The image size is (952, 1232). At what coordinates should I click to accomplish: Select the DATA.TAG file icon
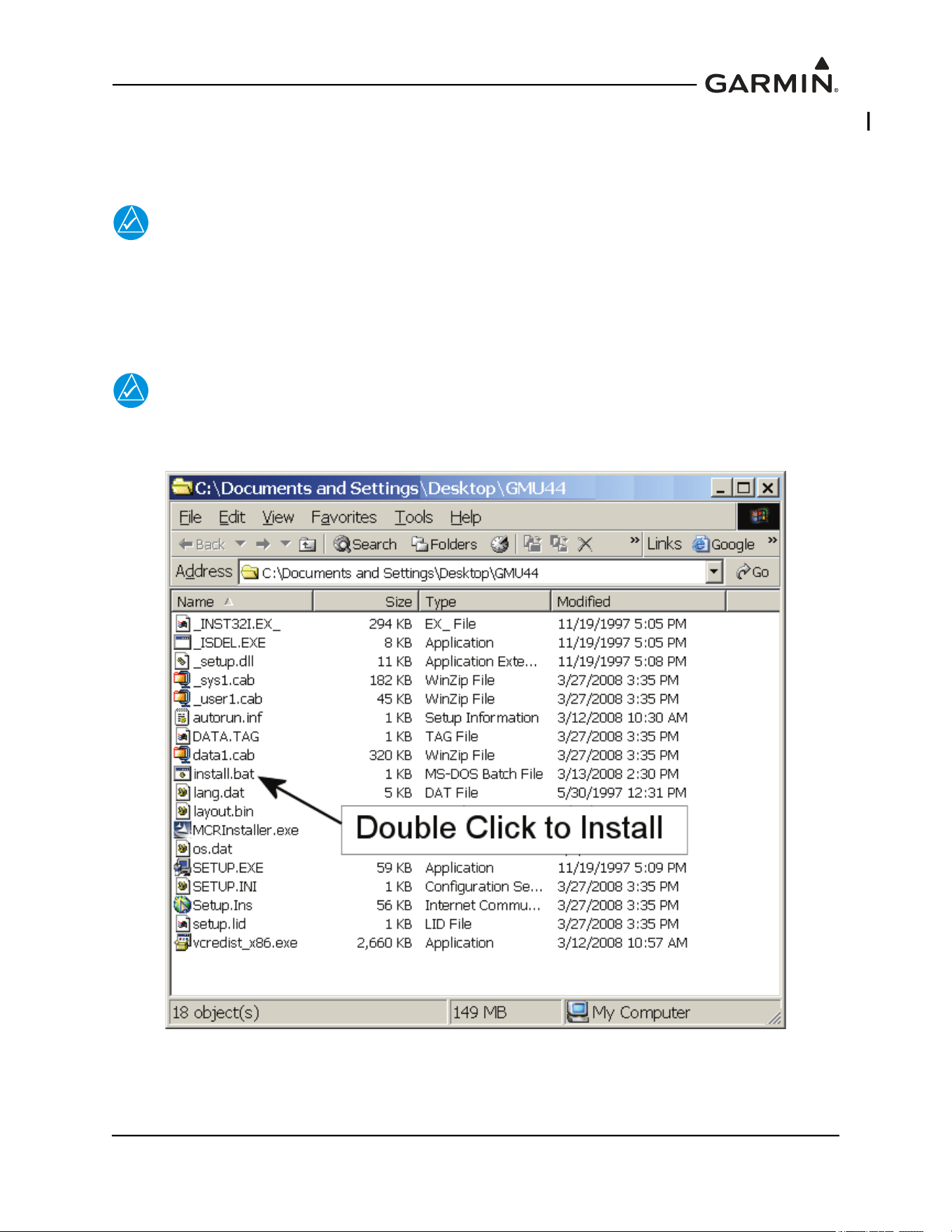(183, 736)
